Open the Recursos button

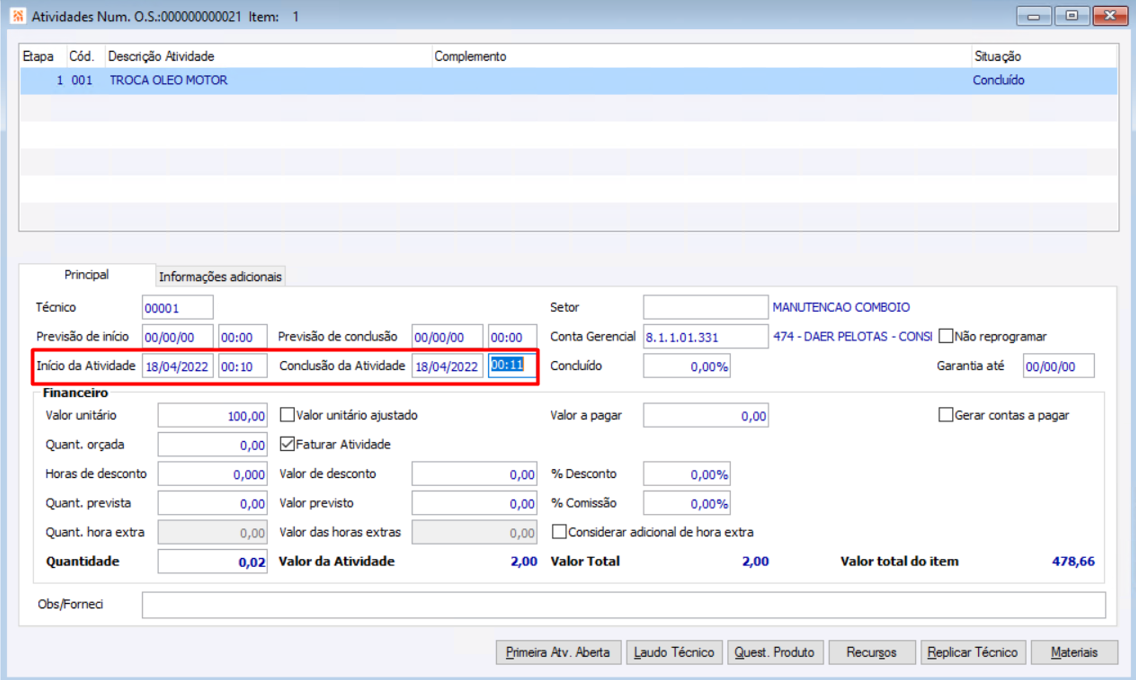[872, 652]
